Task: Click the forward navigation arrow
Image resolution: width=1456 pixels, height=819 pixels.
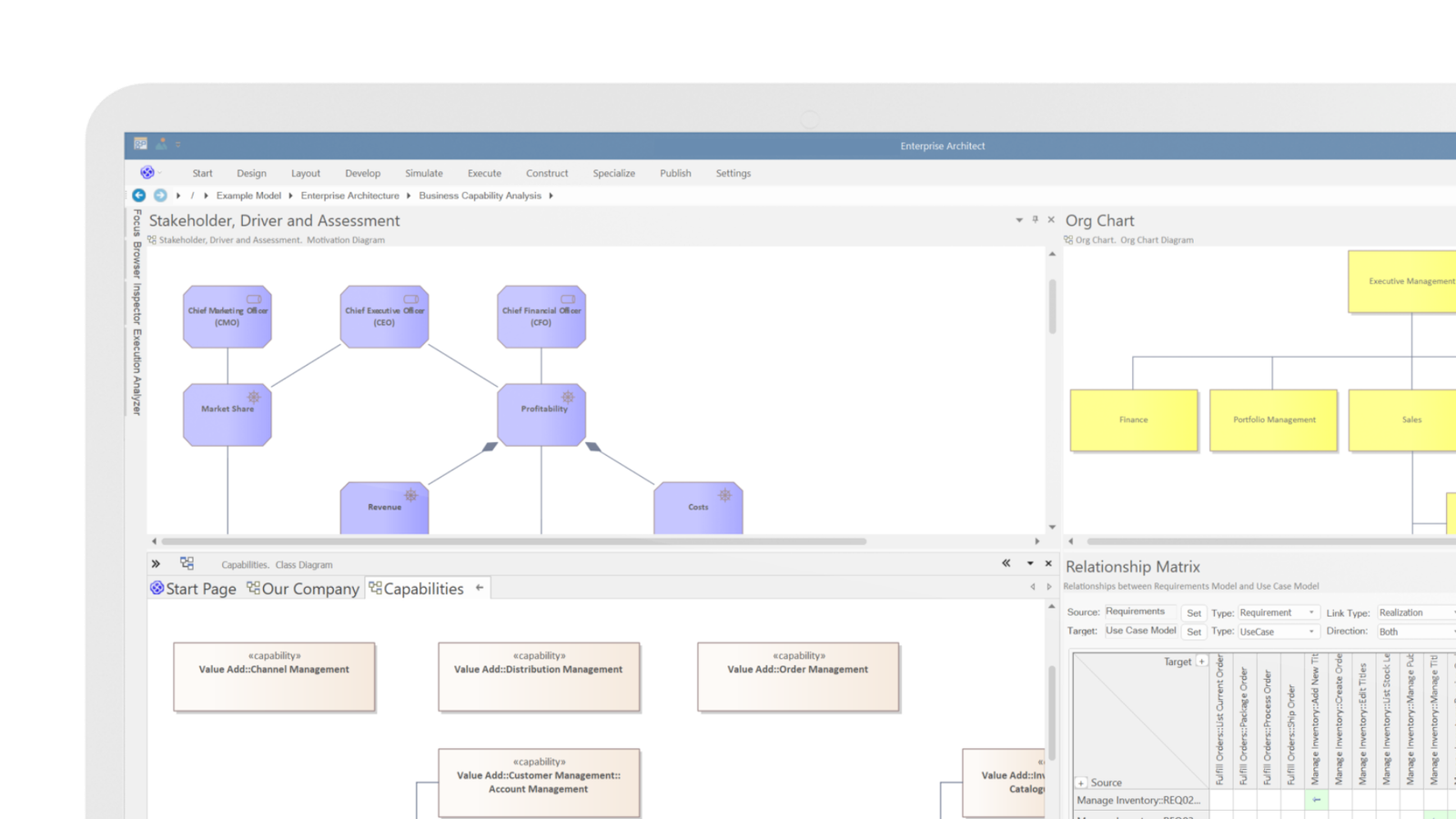Action: (x=160, y=195)
